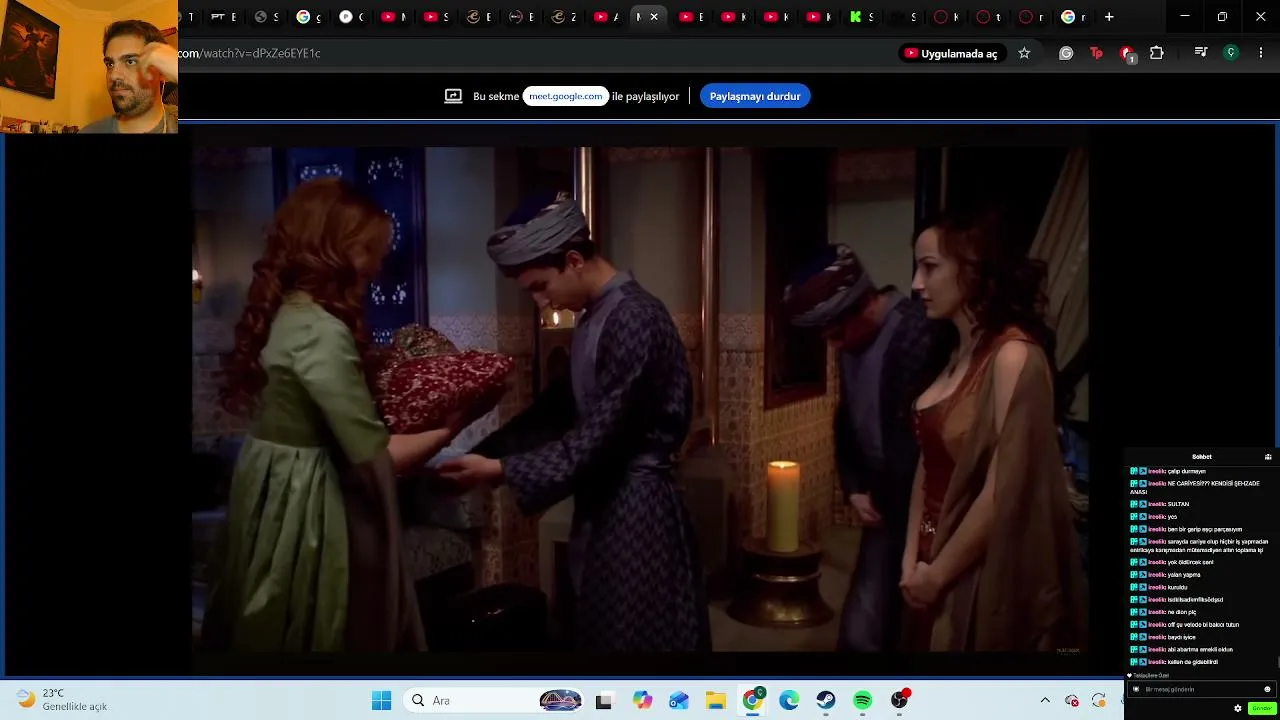This screenshot has height=720, width=1280.
Task: Open OBS Studio from the taskbar
Action: [x=900, y=700]
